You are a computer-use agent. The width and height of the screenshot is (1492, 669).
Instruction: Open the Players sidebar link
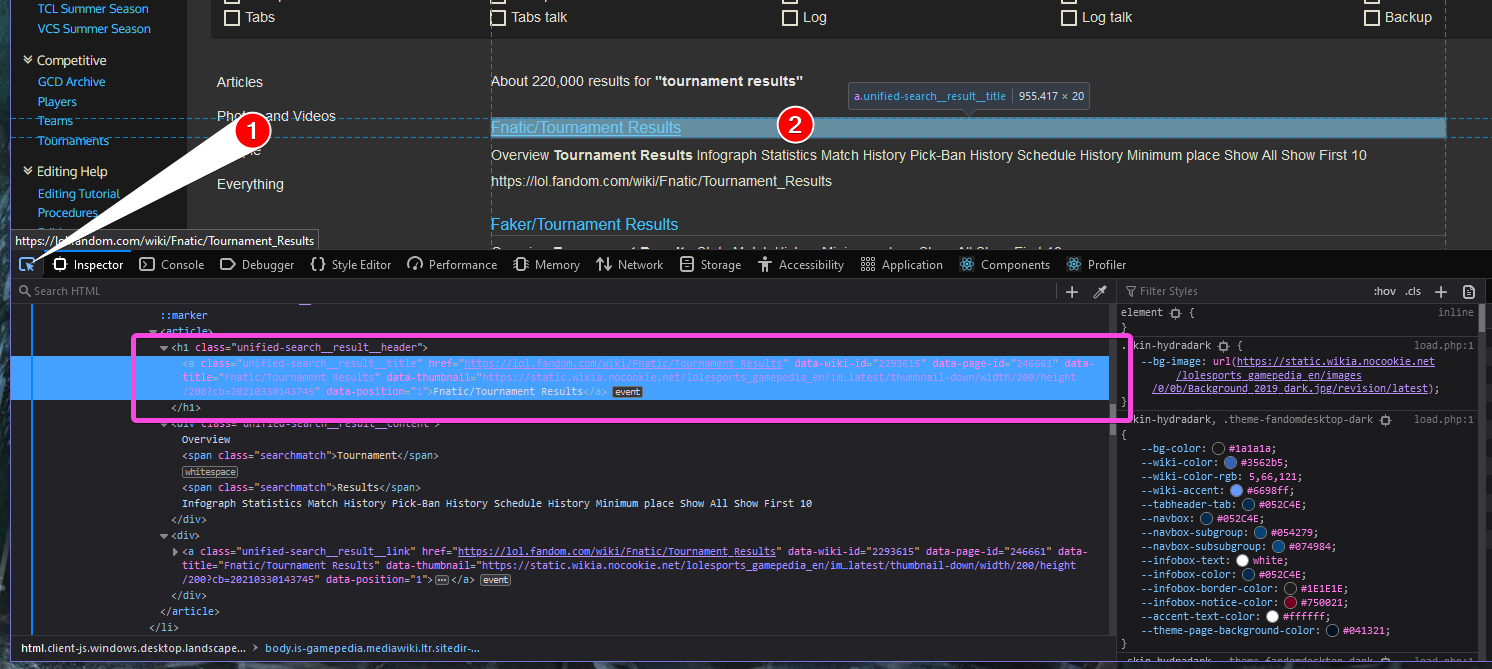(x=57, y=102)
